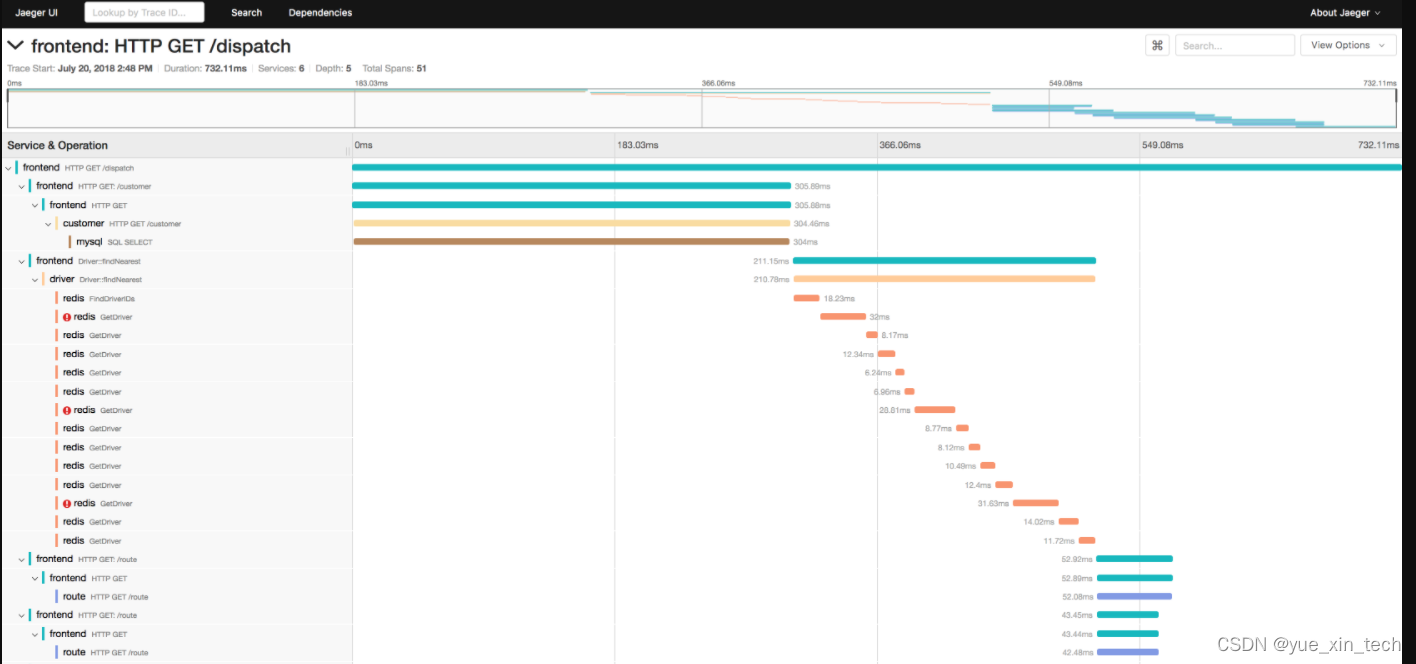Collapse frontend HTTP GET: /route 52.92ms span
Screen dimensions: 1416x664
click(x=22, y=559)
